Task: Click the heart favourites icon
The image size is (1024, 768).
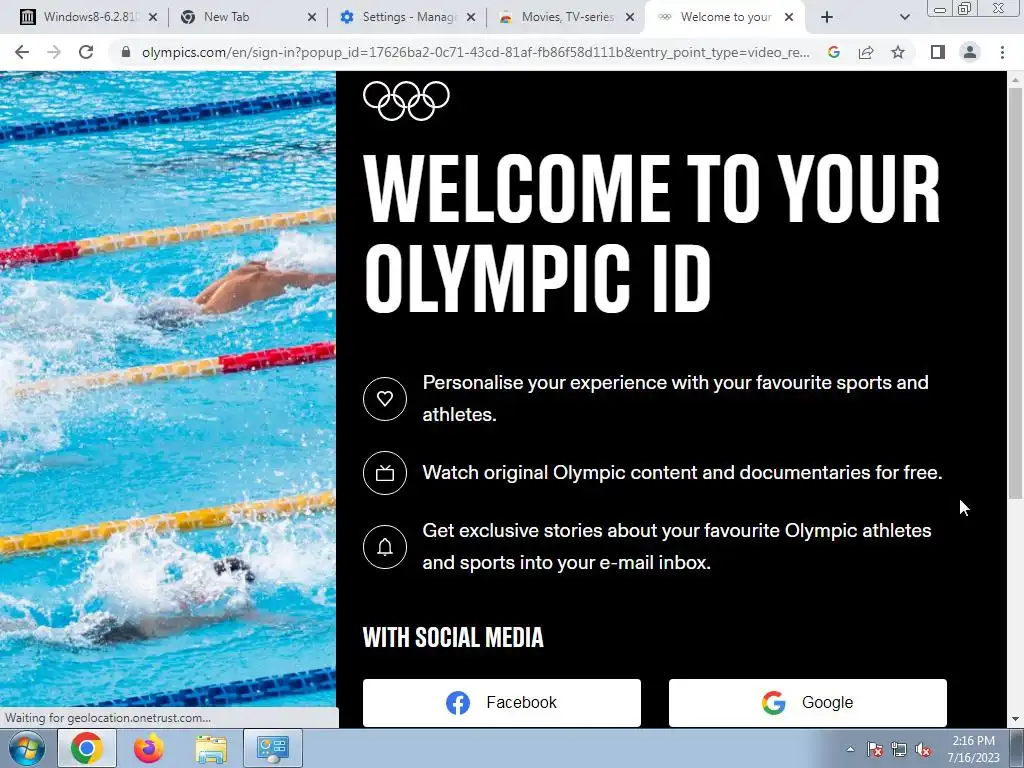Action: (x=385, y=398)
